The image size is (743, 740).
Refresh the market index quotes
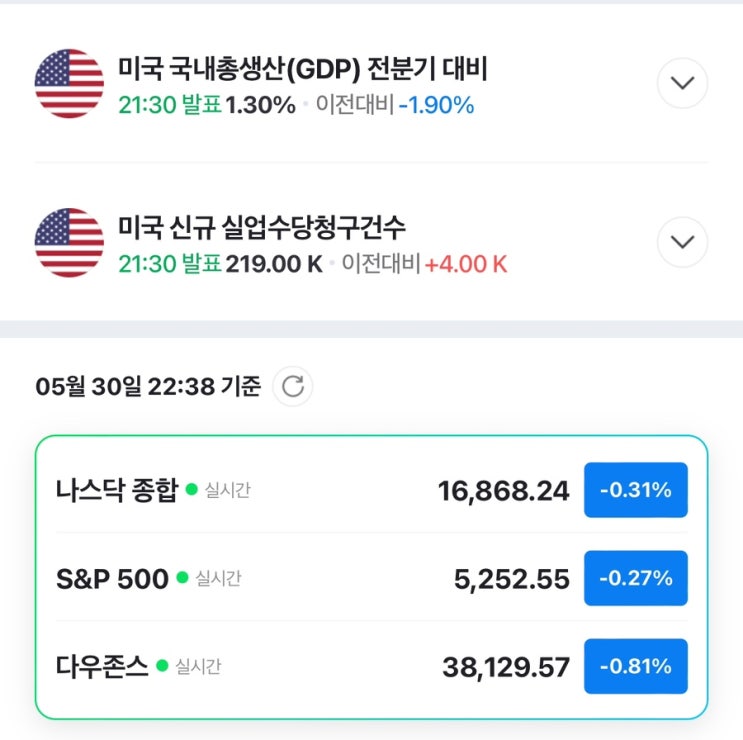coord(293,387)
